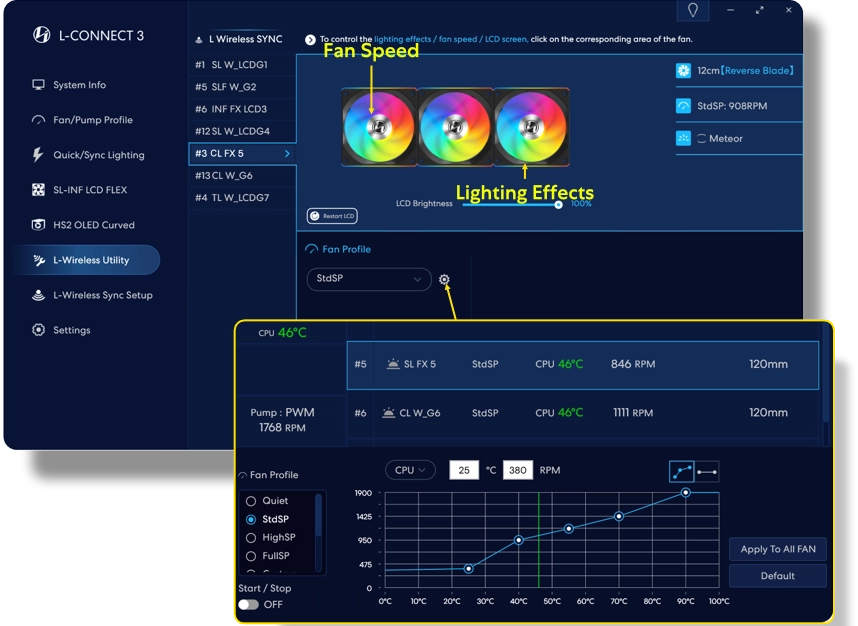This screenshot has height=626, width=858.
Task: Select the StdSP fan profile radio
Action: pyautogui.click(x=251, y=519)
